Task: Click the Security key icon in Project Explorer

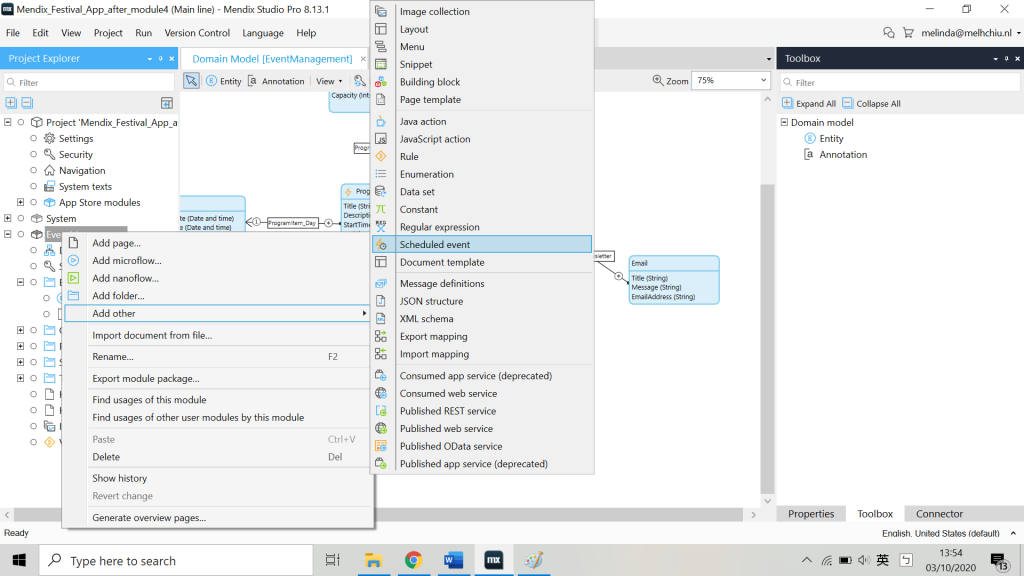Action: coord(49,155)
